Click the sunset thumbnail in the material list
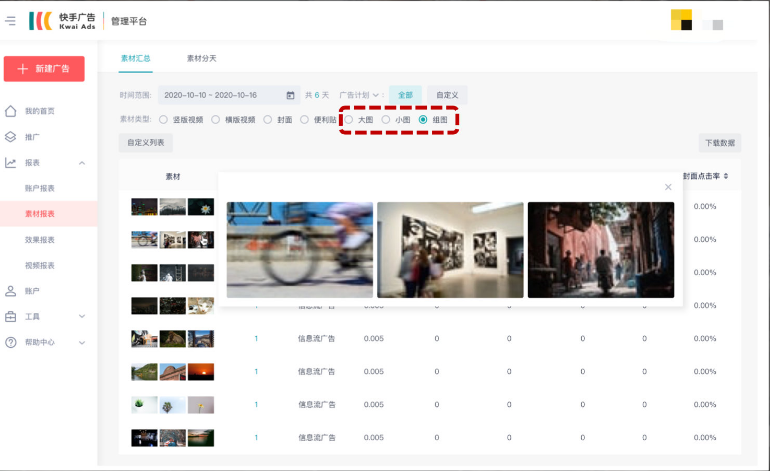The width and height of the screenshot is (770, 471). [201, 371]
